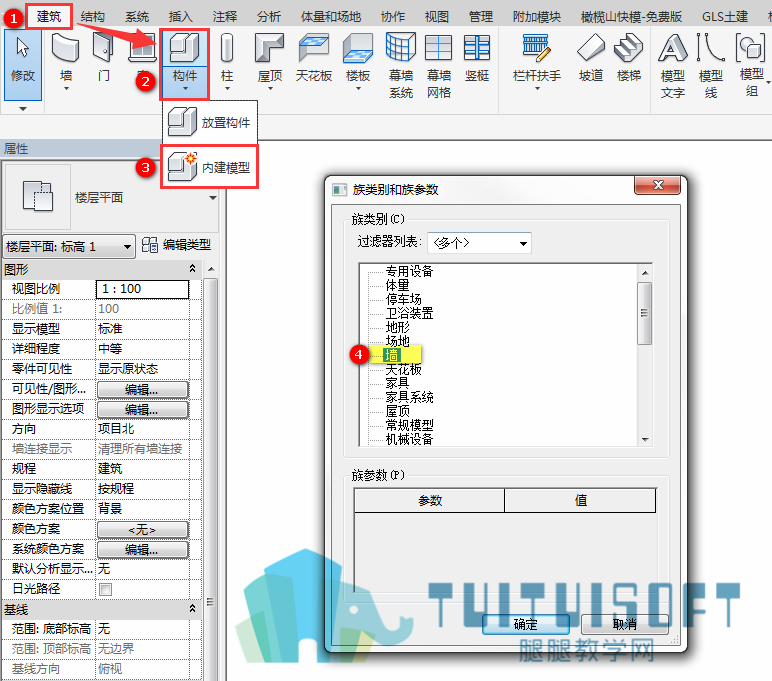772x681 pixels.
Task: Click the category list scroll-up arrow
Action: tap(645, 272)
